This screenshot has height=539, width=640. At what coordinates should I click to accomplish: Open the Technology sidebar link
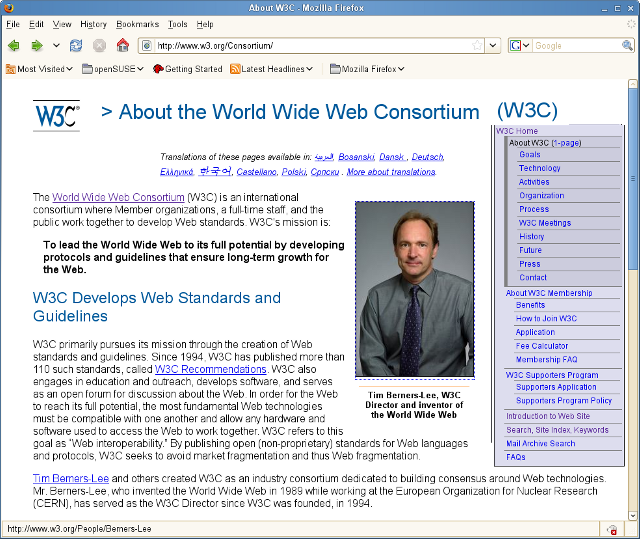(540, 168)
